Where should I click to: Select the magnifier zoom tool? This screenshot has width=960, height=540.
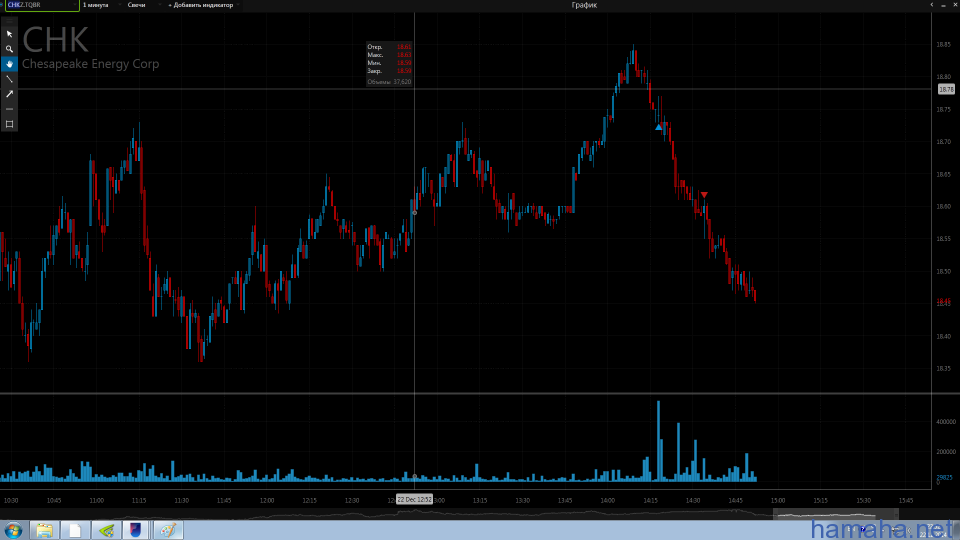pos(9,49)
